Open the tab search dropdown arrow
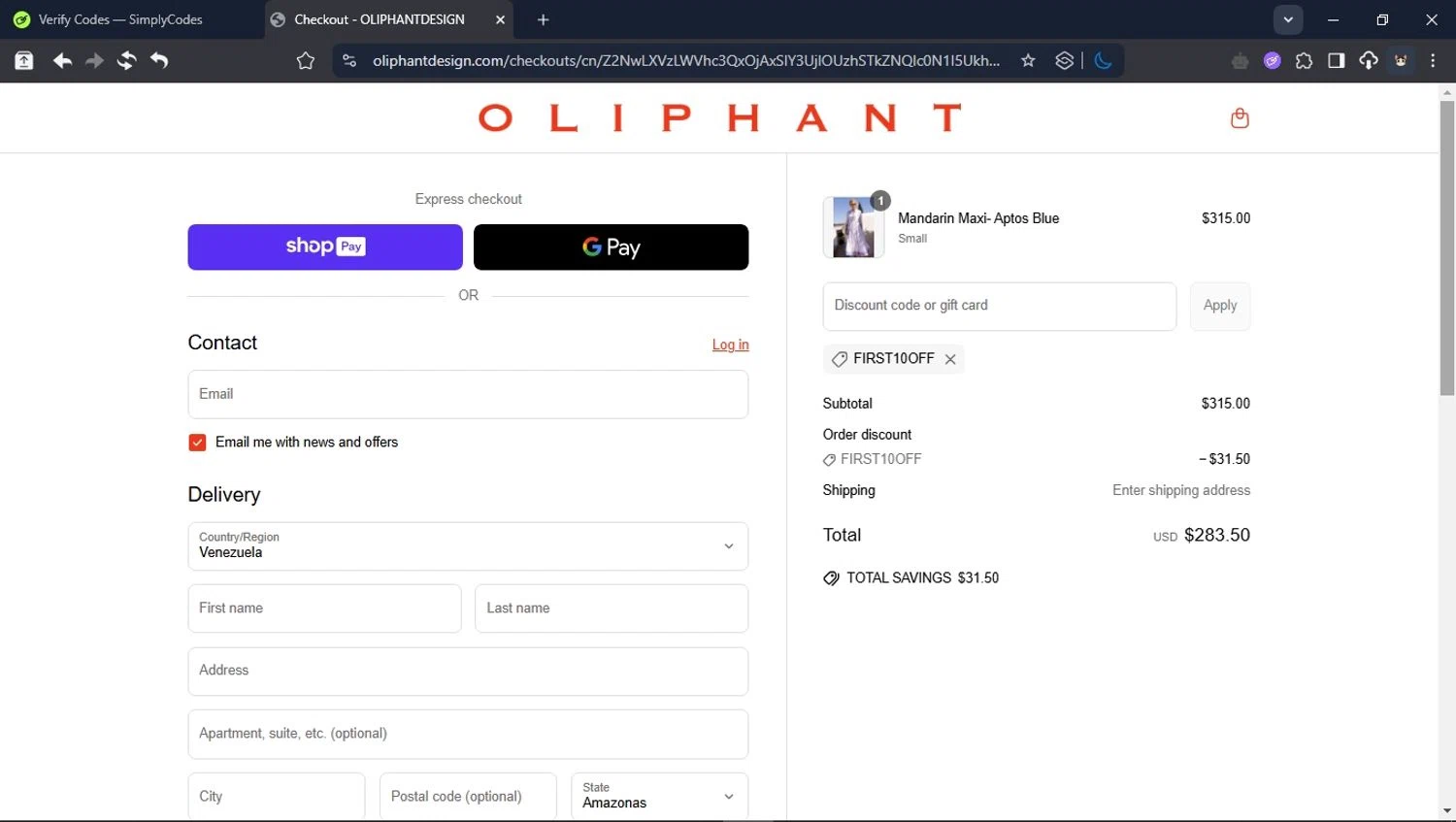The image size is (1456, 822). [x=1288, y=19]
